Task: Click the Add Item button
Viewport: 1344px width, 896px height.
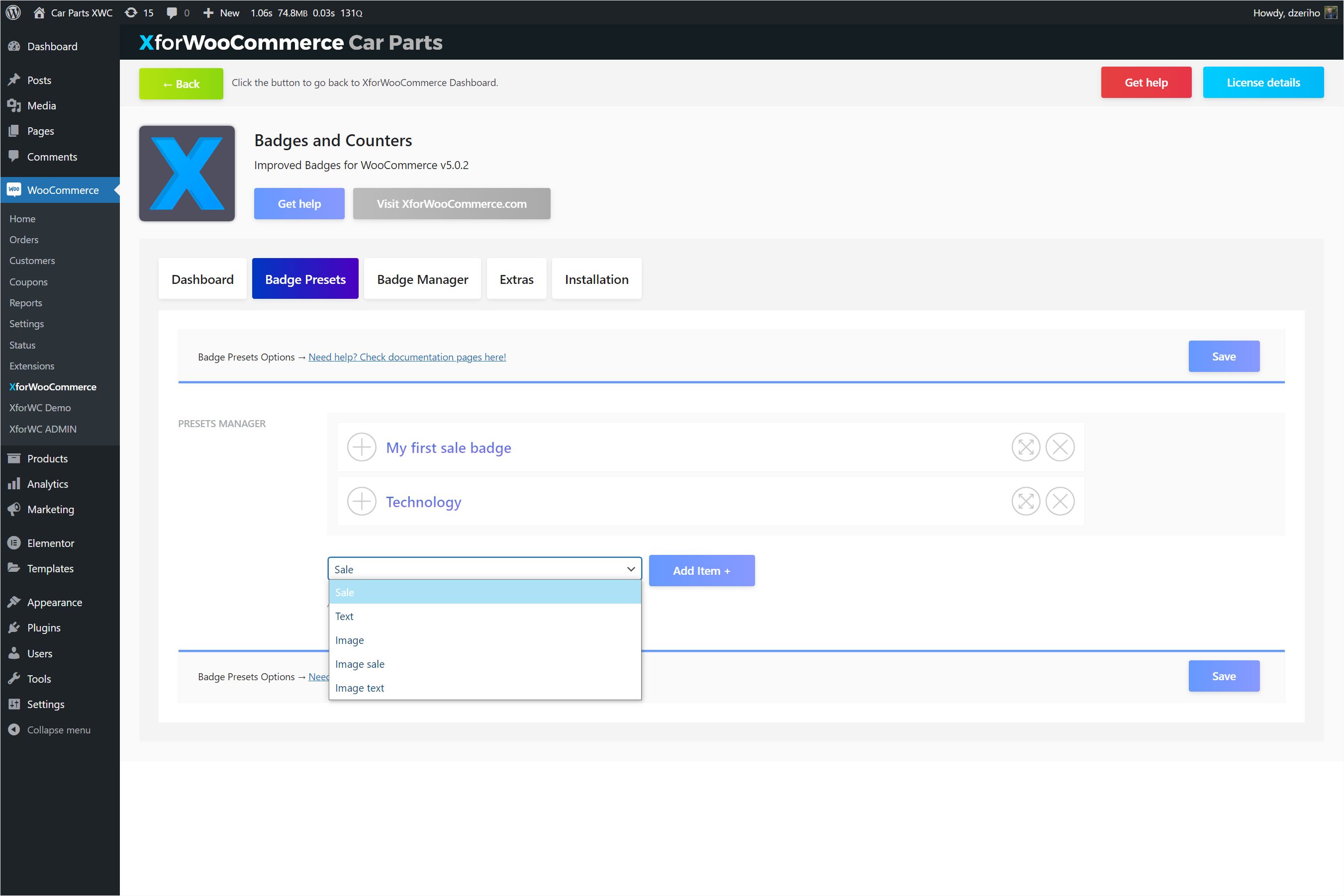Action: coord(700,570)
